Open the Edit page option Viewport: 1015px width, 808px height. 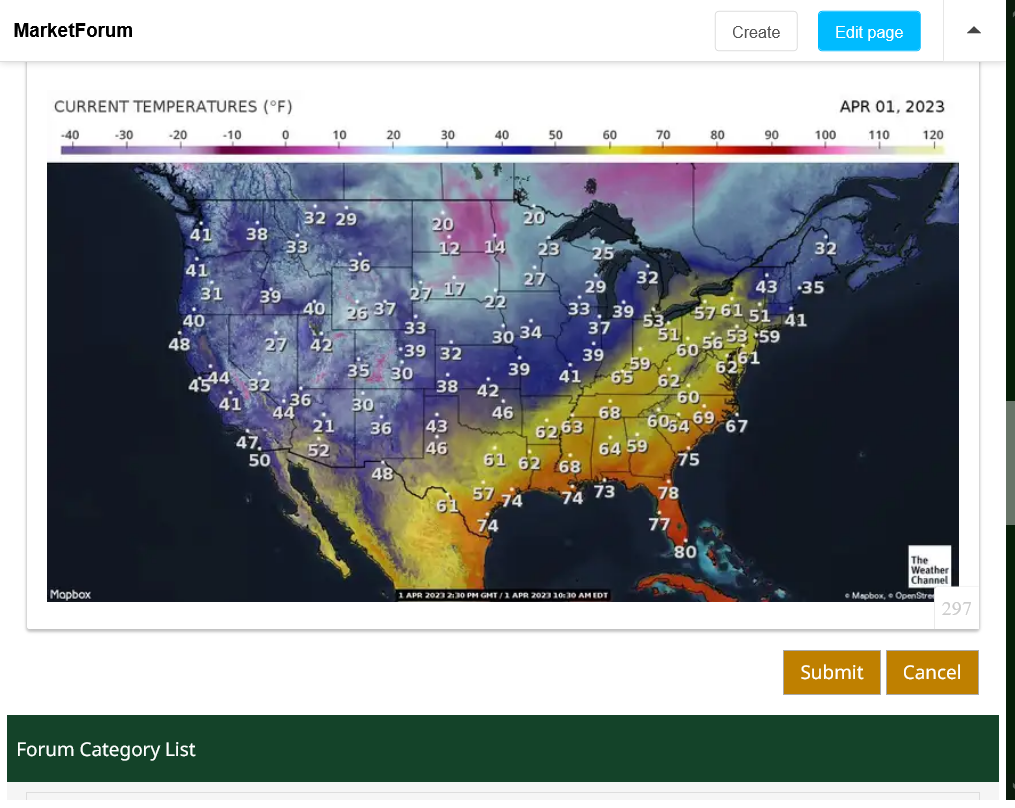click(x=868, y=32)
